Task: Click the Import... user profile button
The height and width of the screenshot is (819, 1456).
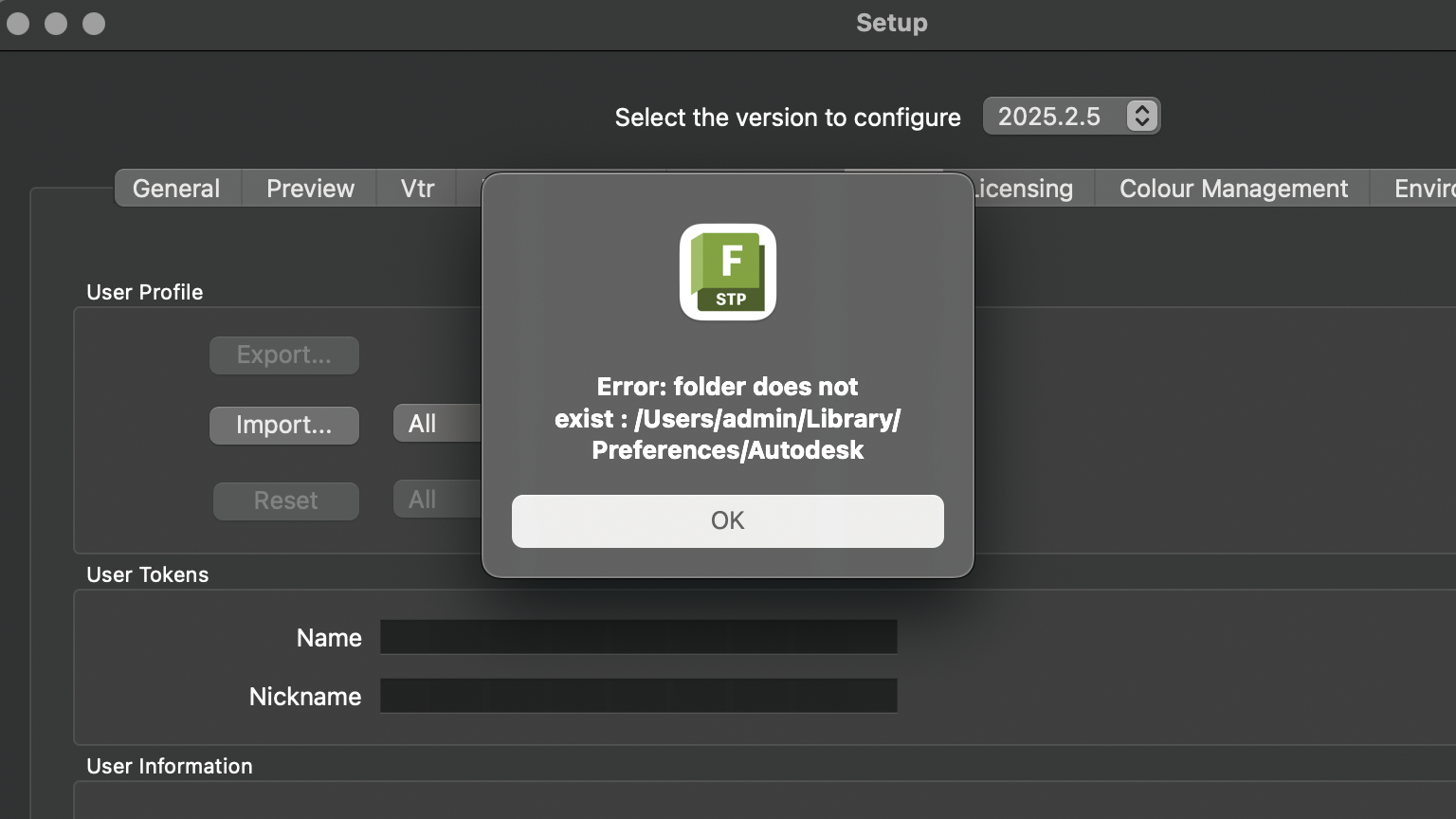Action: (284, 425)
